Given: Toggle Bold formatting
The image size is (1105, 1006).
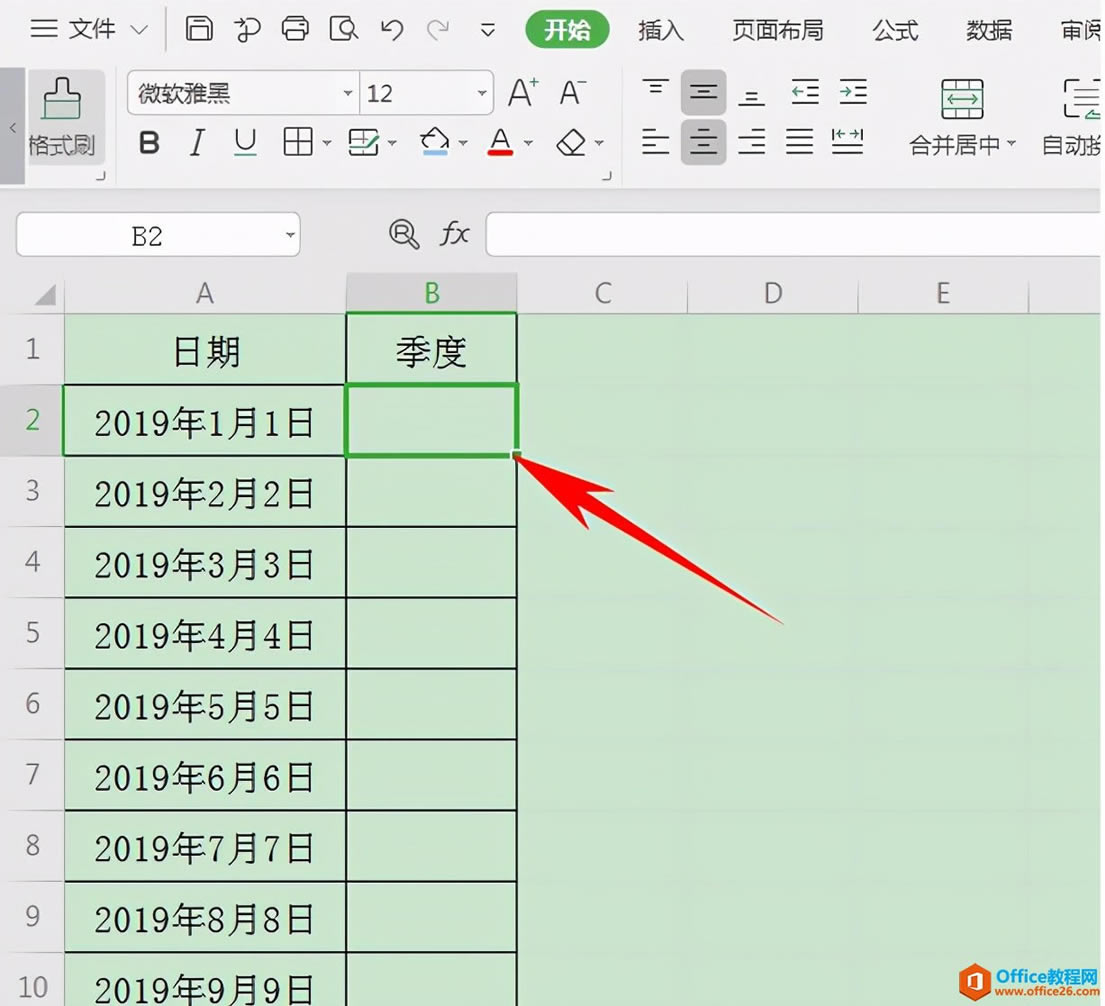Looking at the screenshot, I should pyautogui.click(x=149, y=143).
